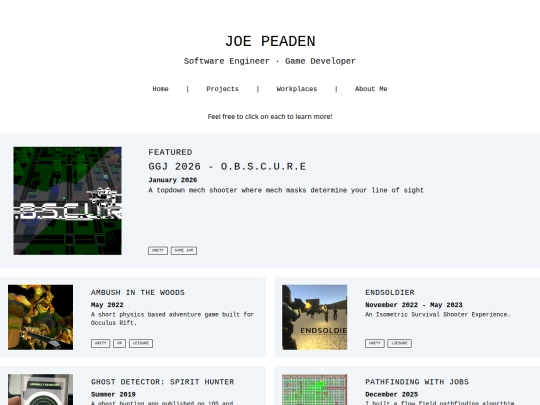This screenshot has width=540, height=405.
Task: Click the 'May 2022' date text
Action: (x=107, y=305)
